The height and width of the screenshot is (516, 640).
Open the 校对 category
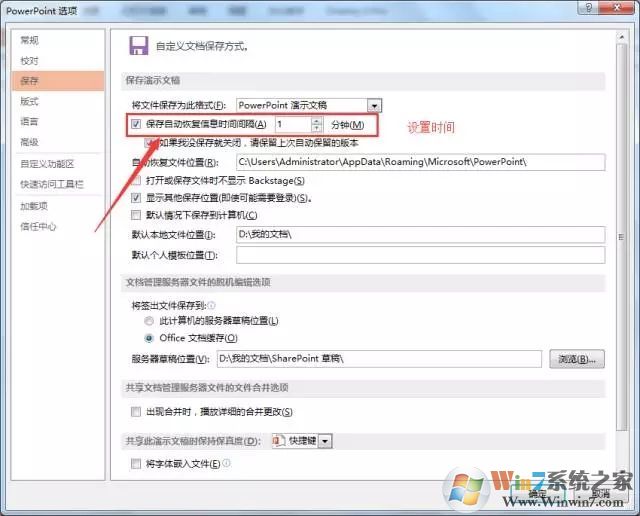point(29,60)
